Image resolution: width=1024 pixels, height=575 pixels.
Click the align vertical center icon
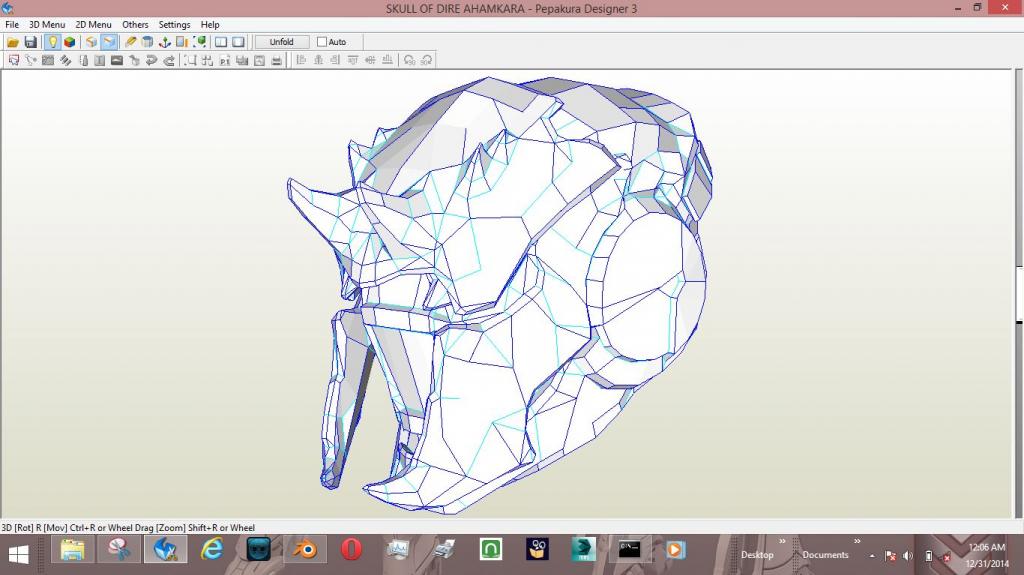(370, 60)
